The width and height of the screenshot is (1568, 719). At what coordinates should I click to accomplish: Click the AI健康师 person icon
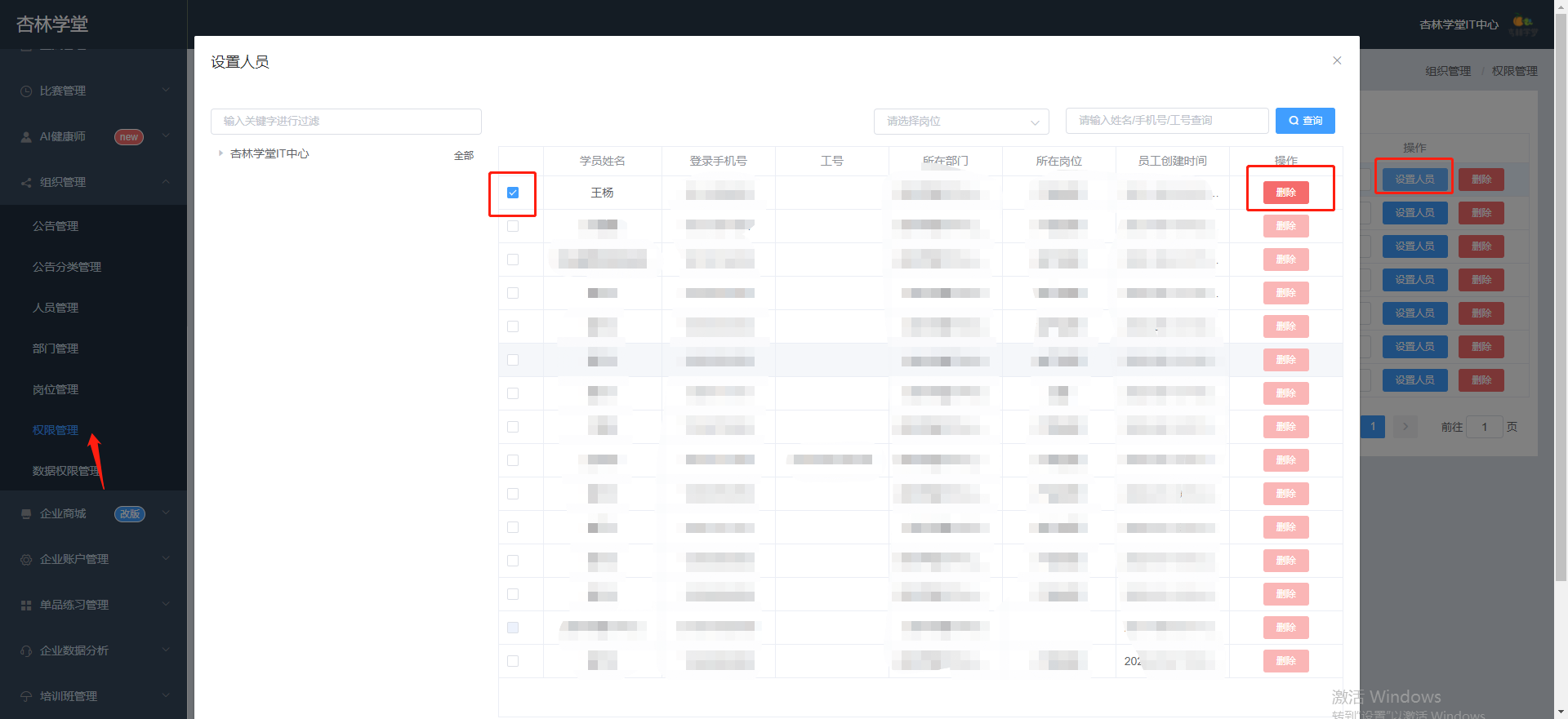point(26,136)
